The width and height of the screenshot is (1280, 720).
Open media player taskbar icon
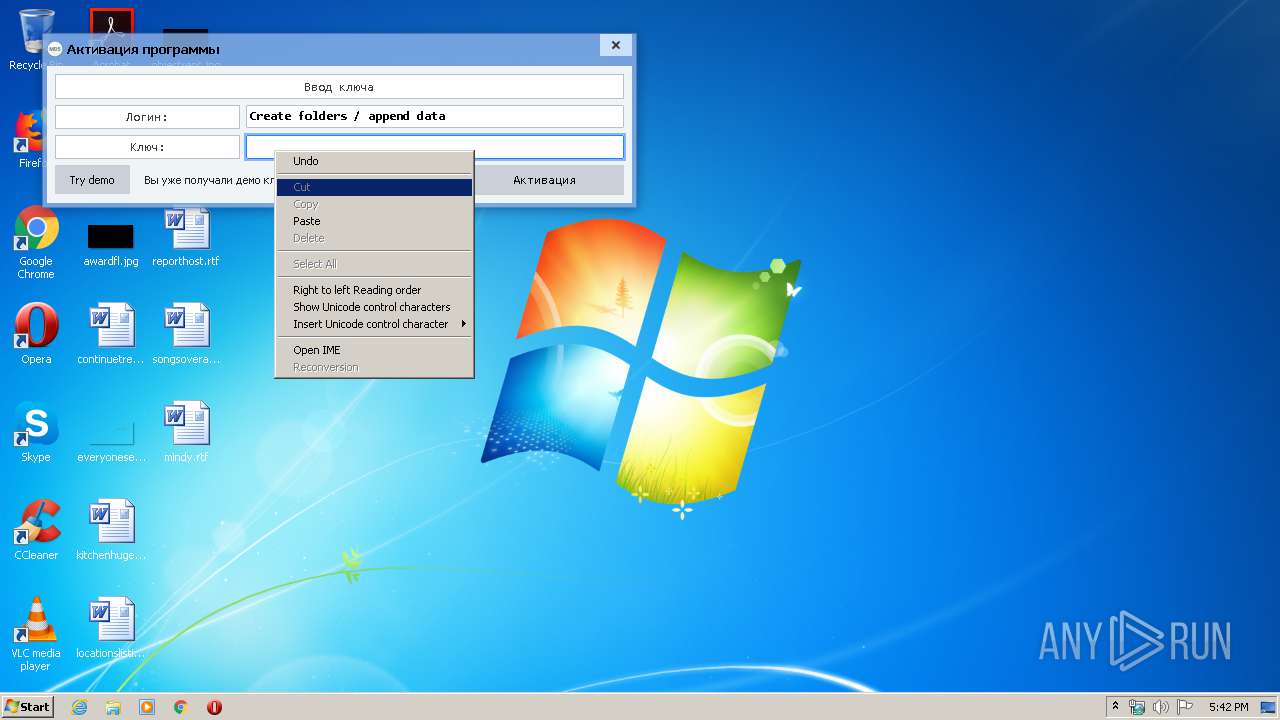pos(147,707)
